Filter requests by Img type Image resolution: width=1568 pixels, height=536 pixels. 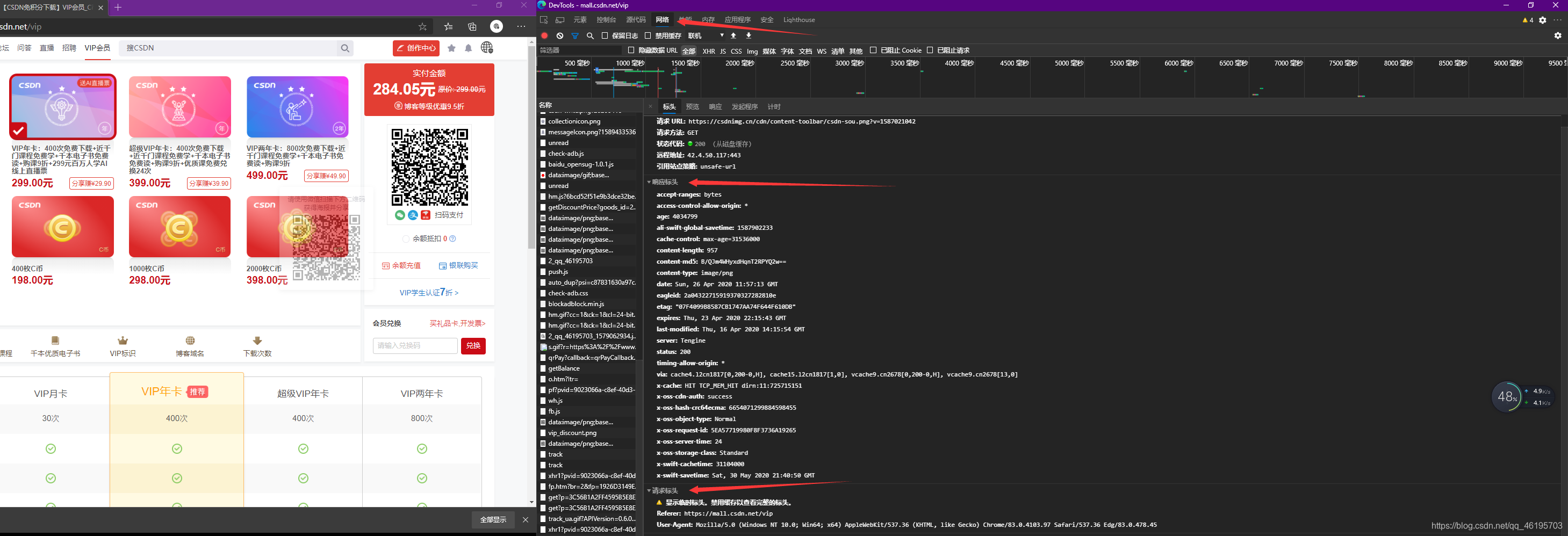752,51
